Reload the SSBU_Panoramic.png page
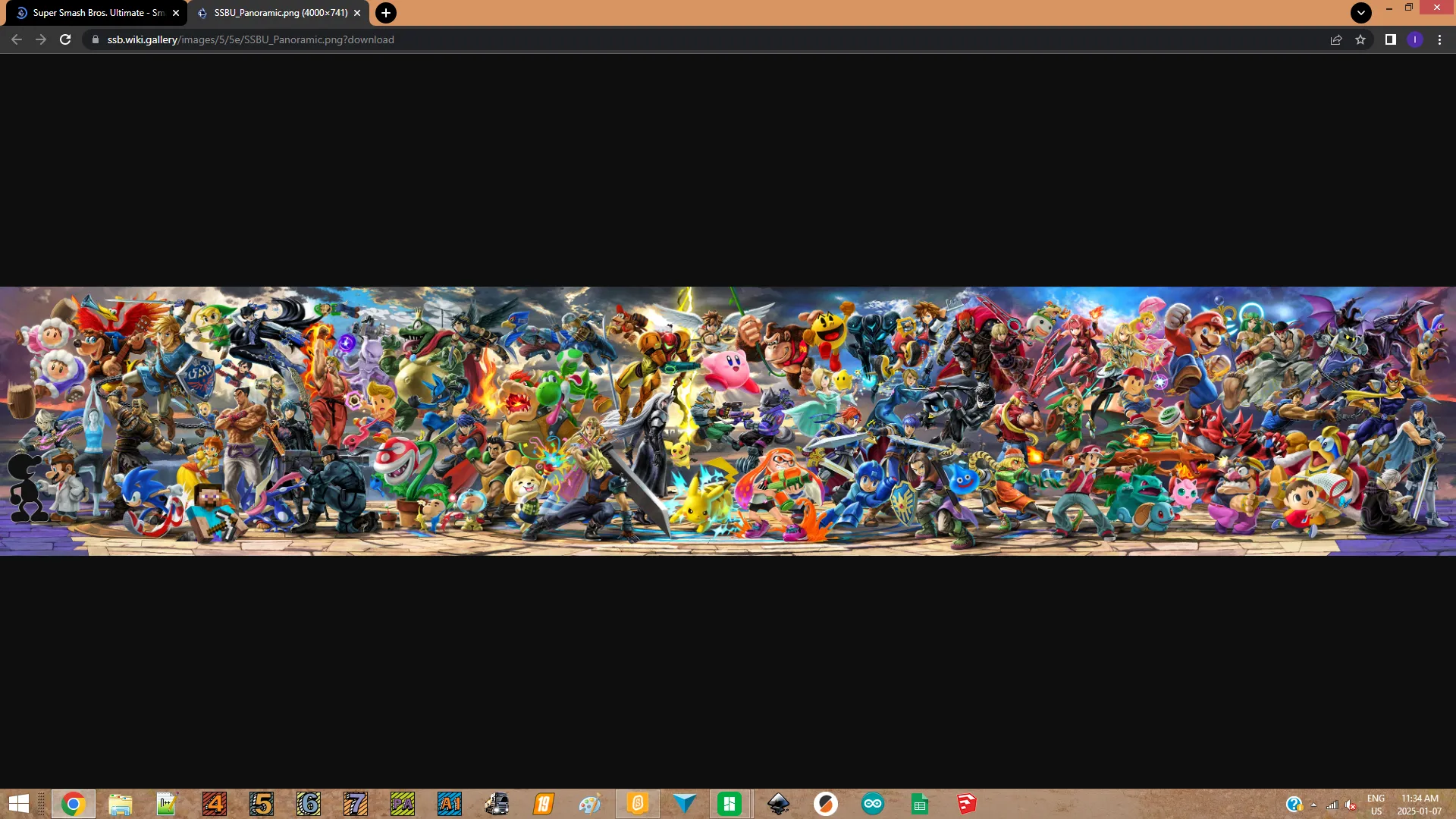 click(65, 39)
